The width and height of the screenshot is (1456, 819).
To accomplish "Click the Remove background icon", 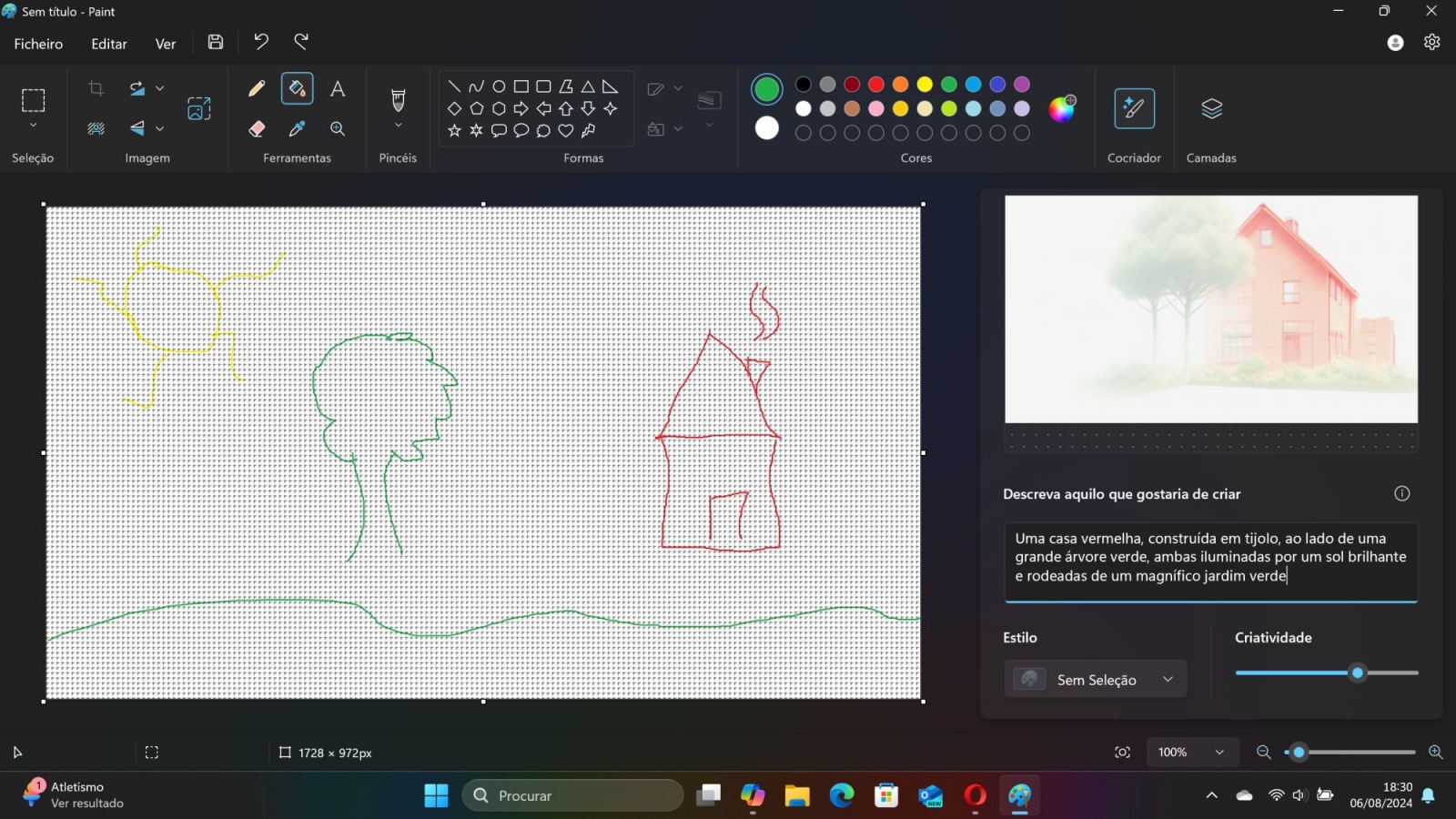I will pos(96,128).
